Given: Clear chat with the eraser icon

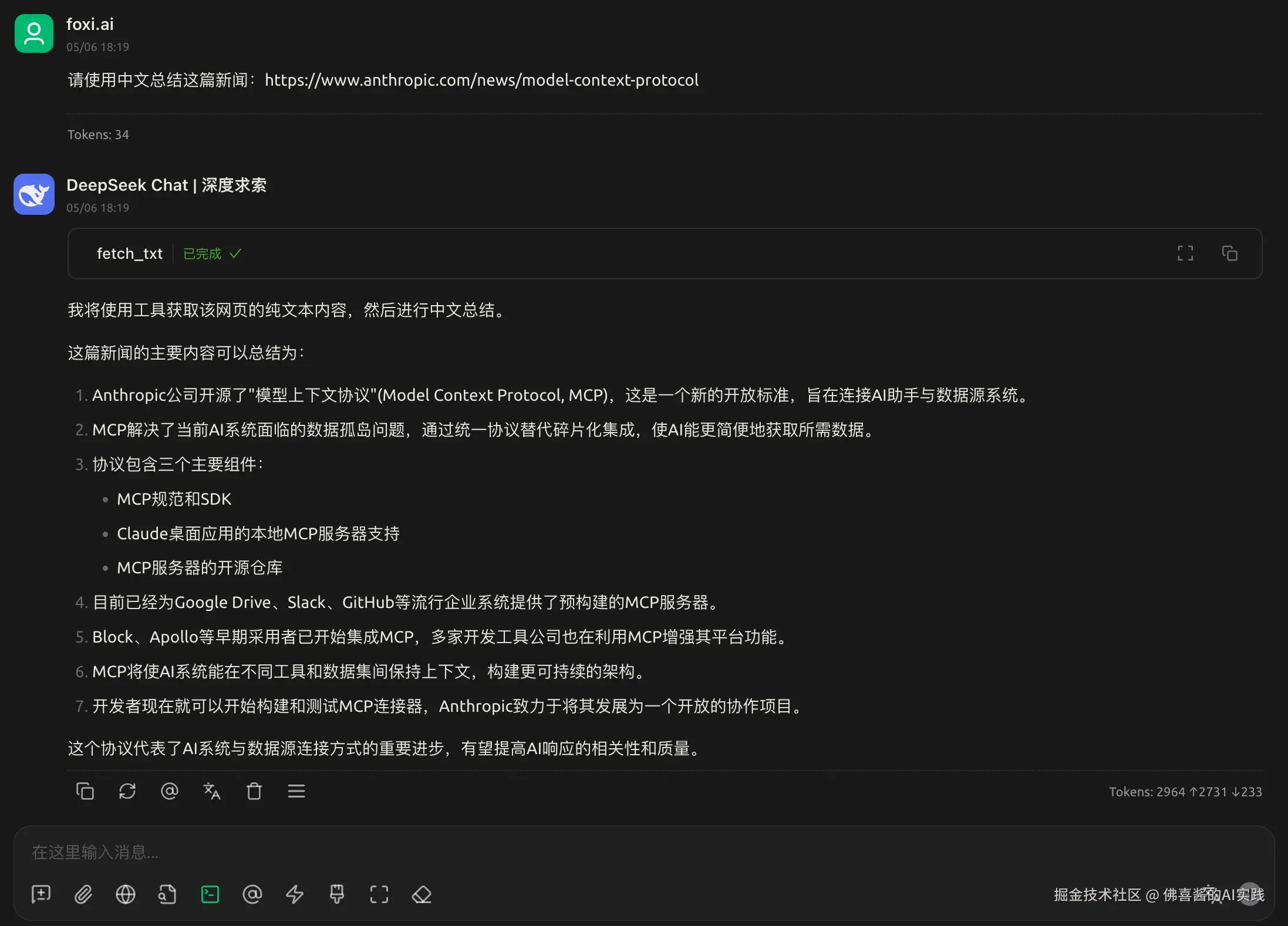Looking at the screenshot, I should [x=422, y=894].
